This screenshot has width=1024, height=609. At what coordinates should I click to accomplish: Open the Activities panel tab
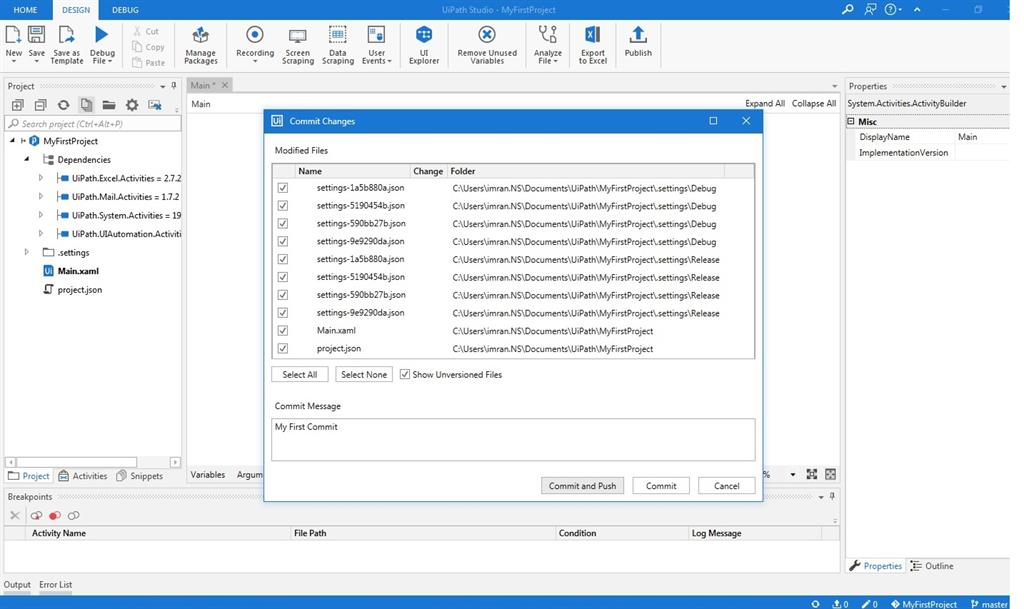coord(83,476)
